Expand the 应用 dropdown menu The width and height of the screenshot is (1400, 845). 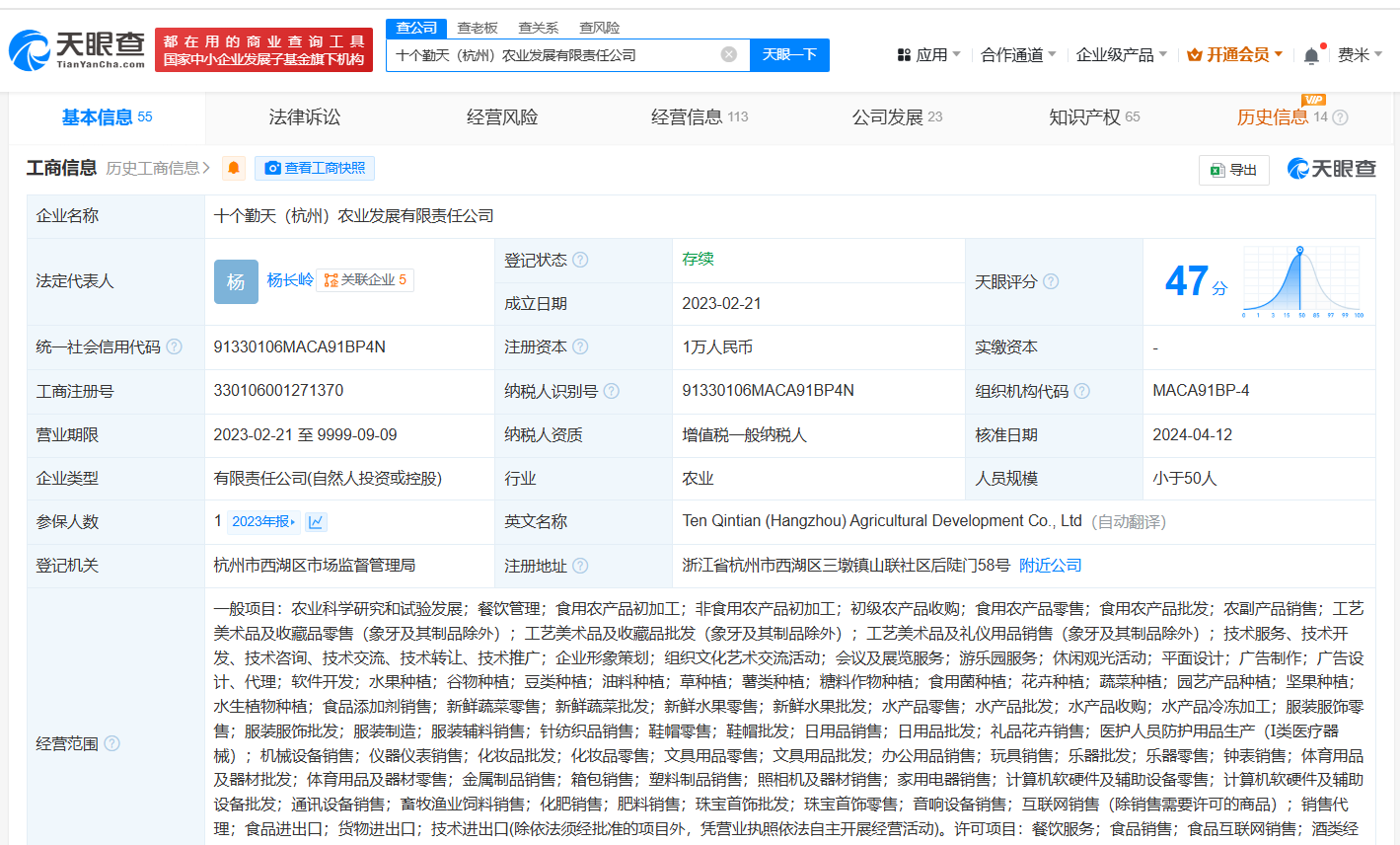click(928, 55)
